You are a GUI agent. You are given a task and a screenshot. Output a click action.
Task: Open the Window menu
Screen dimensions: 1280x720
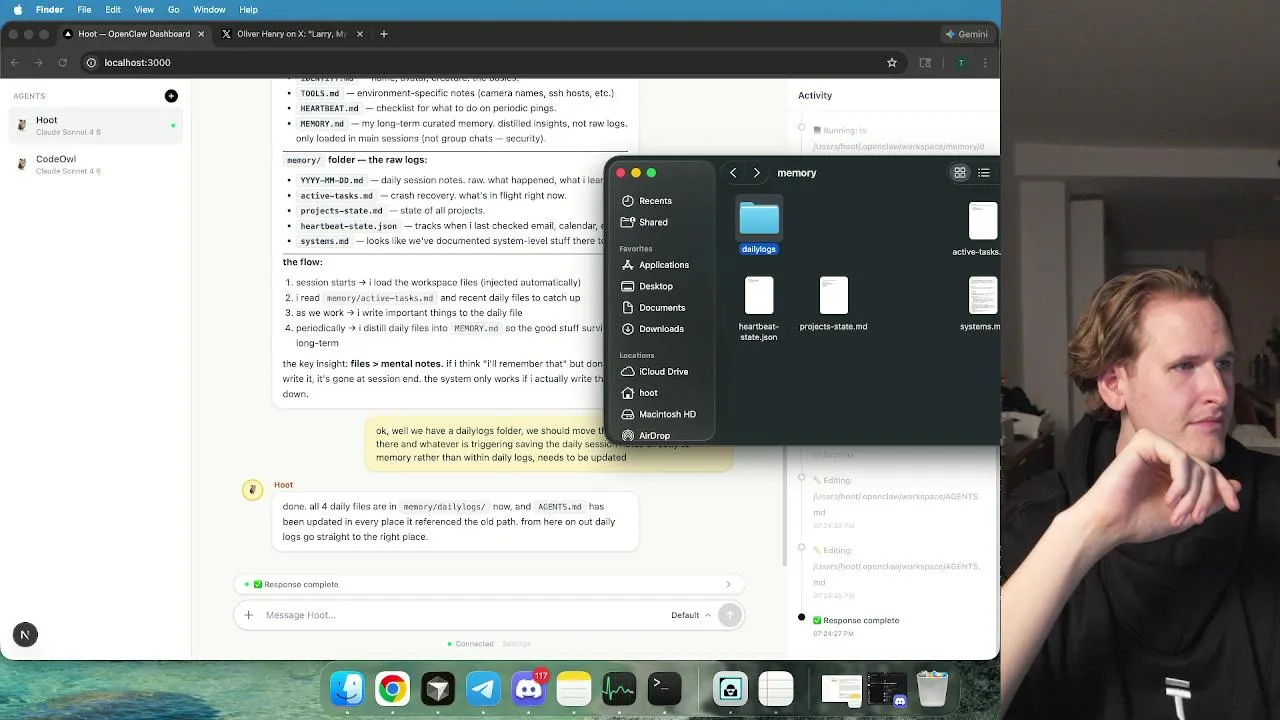click(209, 9)
